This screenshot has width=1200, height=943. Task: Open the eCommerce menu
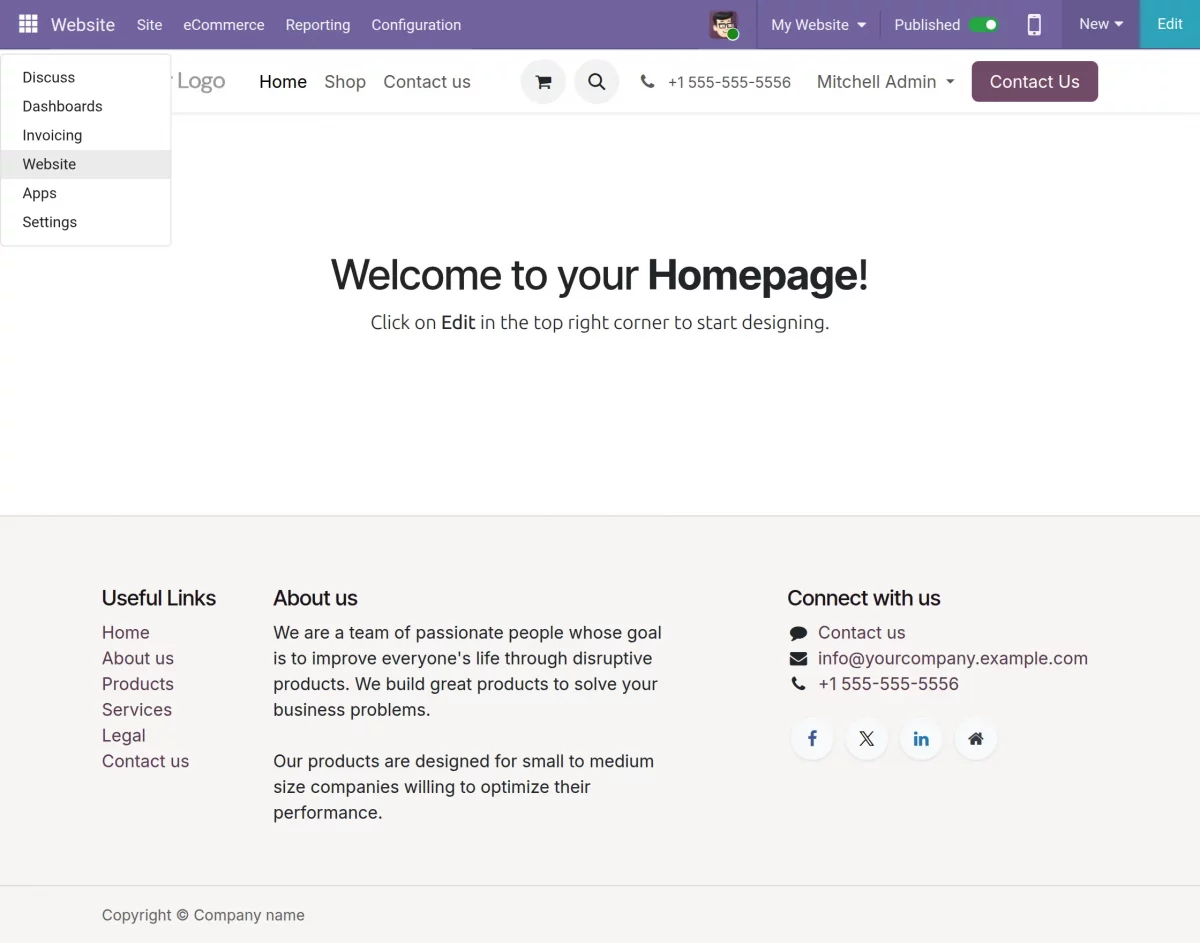click(x=224, y=25)
